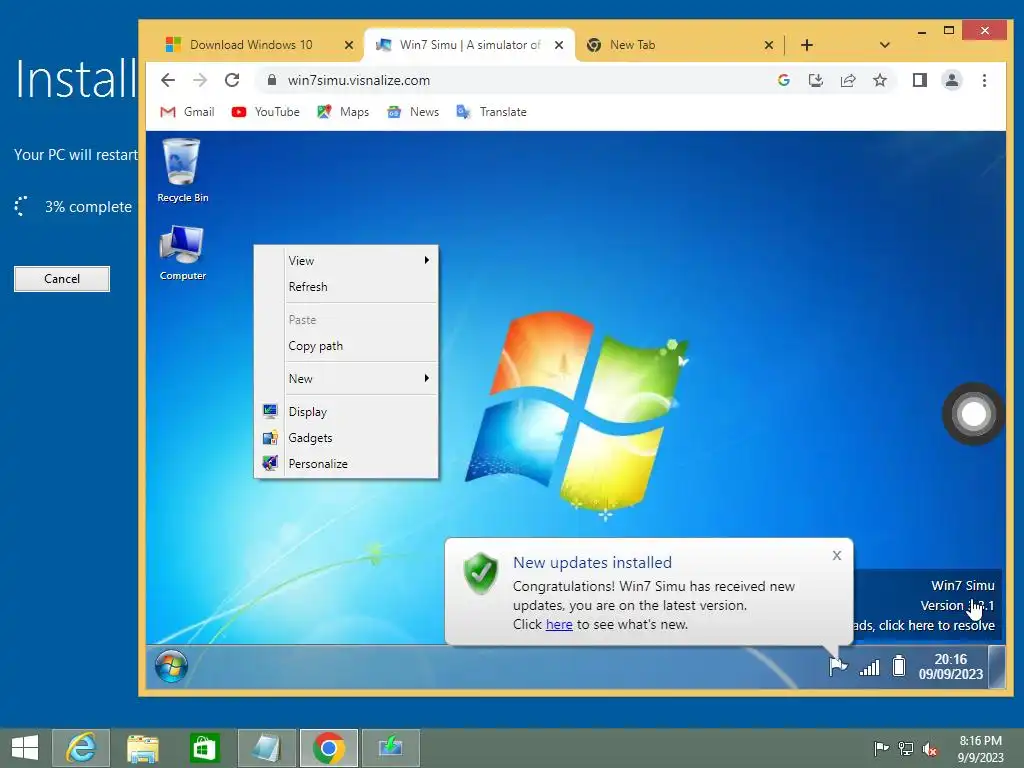Click the Google icon in address bar
Screen dimensions: 1024x768
(784, 80)
